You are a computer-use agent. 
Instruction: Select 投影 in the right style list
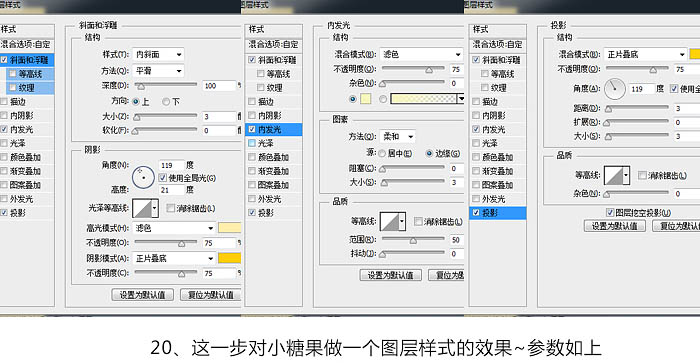point(497,213)
